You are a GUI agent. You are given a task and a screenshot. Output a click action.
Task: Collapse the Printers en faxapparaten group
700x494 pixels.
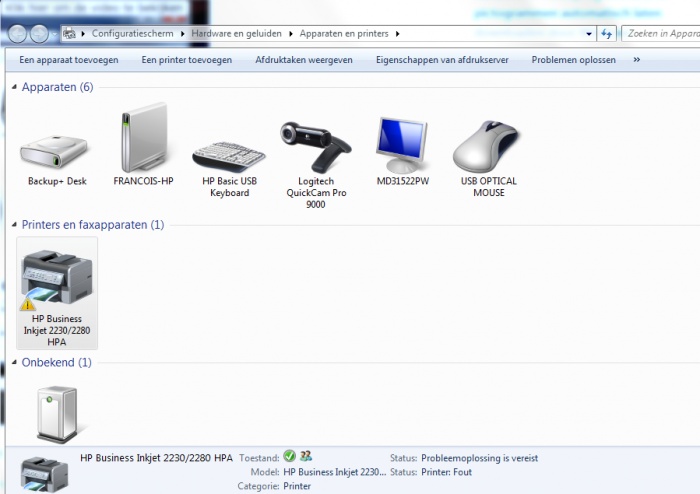14,224
